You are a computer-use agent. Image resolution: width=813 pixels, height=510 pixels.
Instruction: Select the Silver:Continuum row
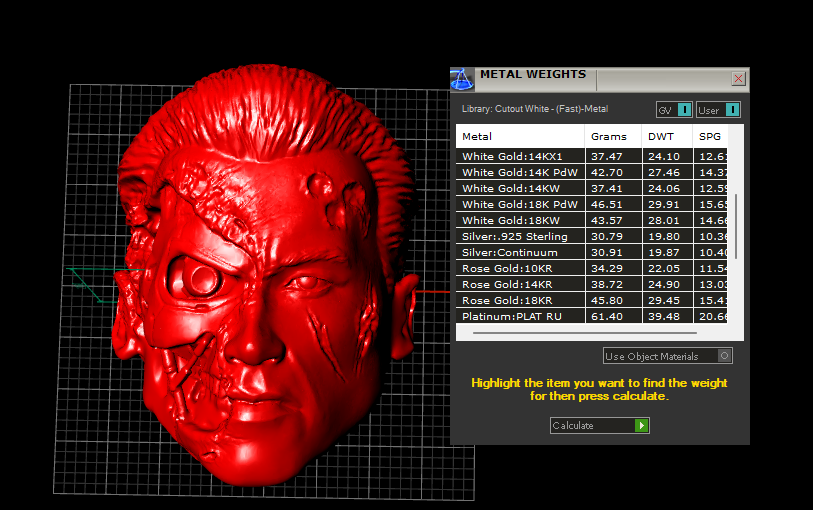(592, 253)
